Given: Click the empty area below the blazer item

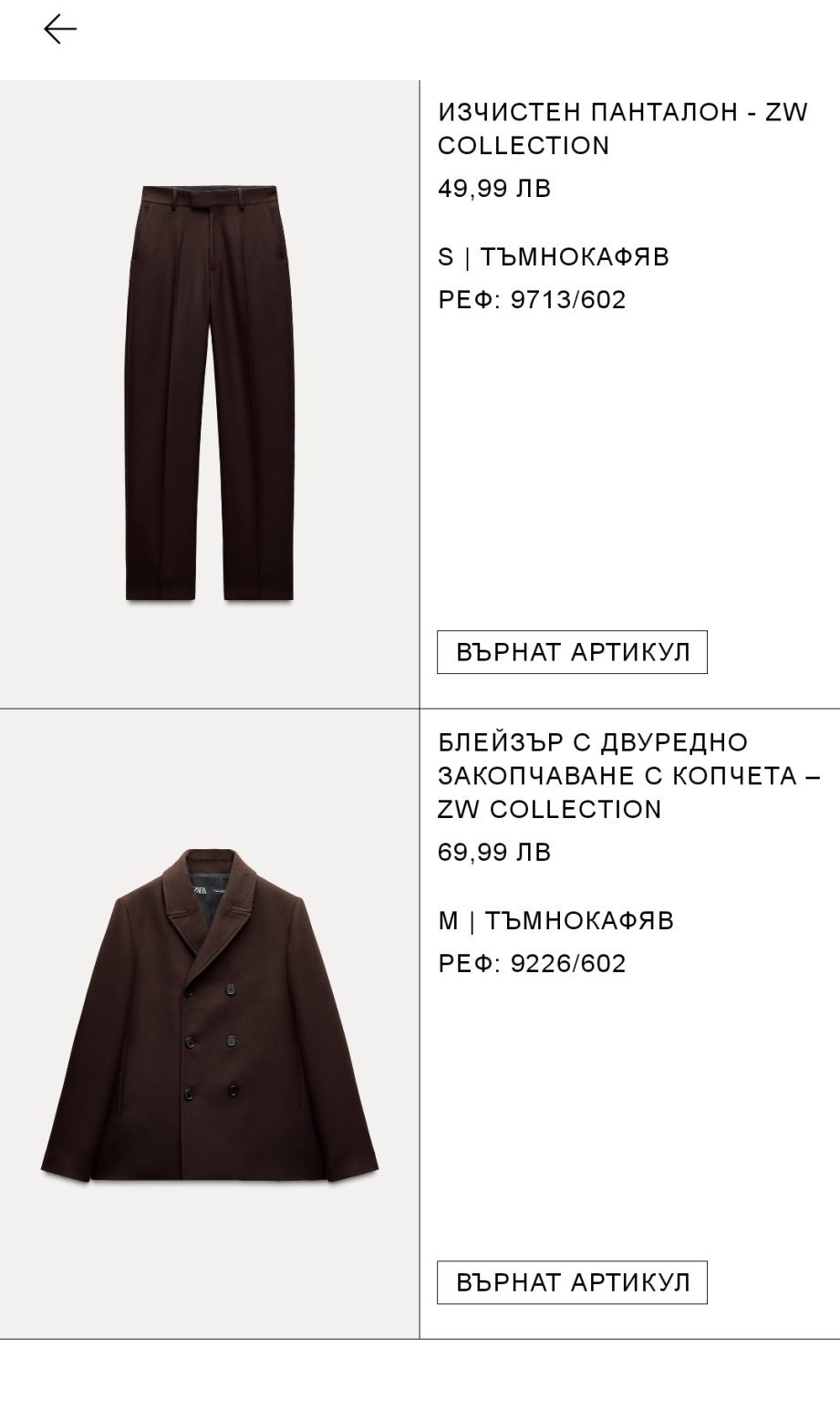Looking at the screenshot, I should 420,1374.
